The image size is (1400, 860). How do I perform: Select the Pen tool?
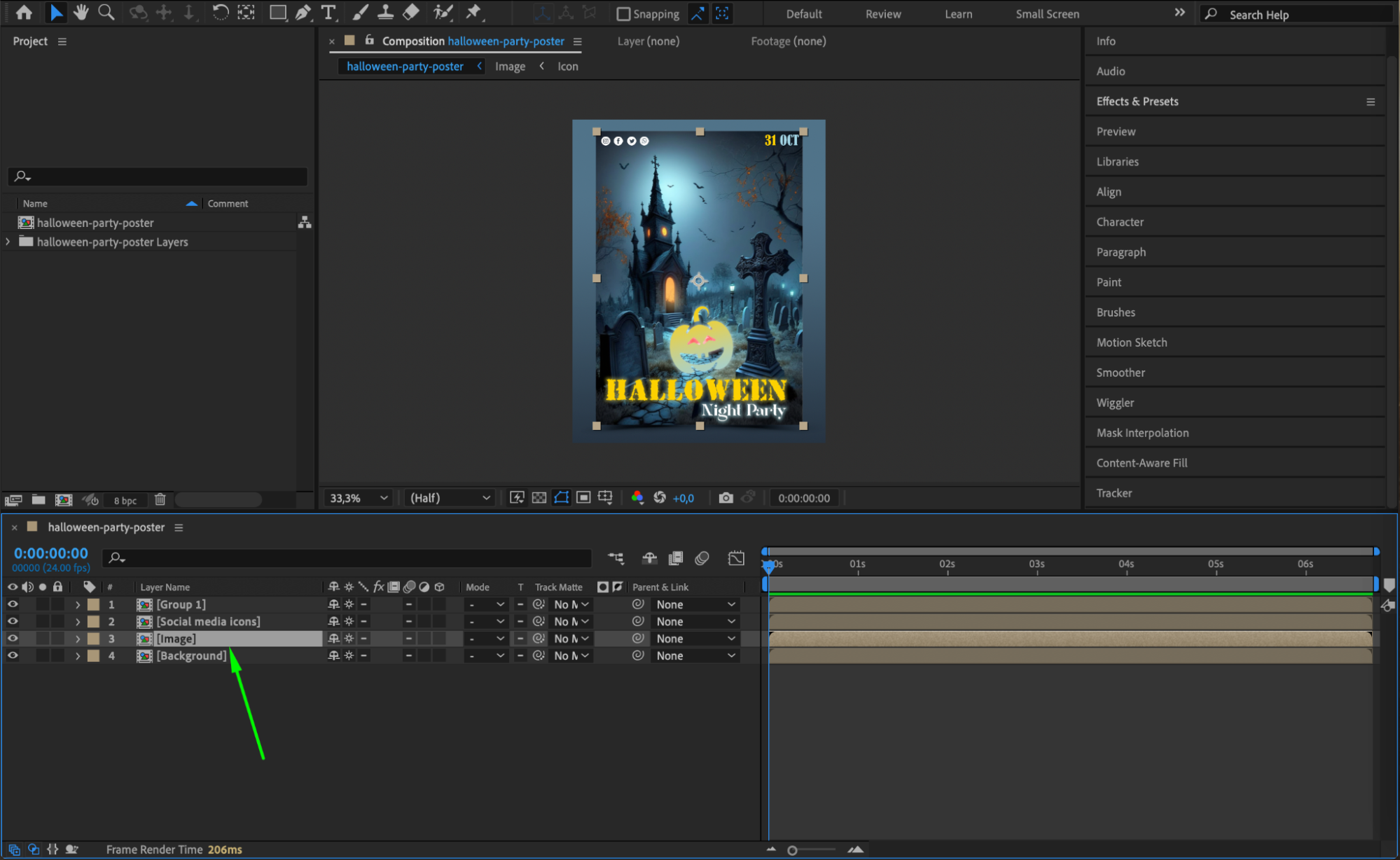(x=303, y=12)
